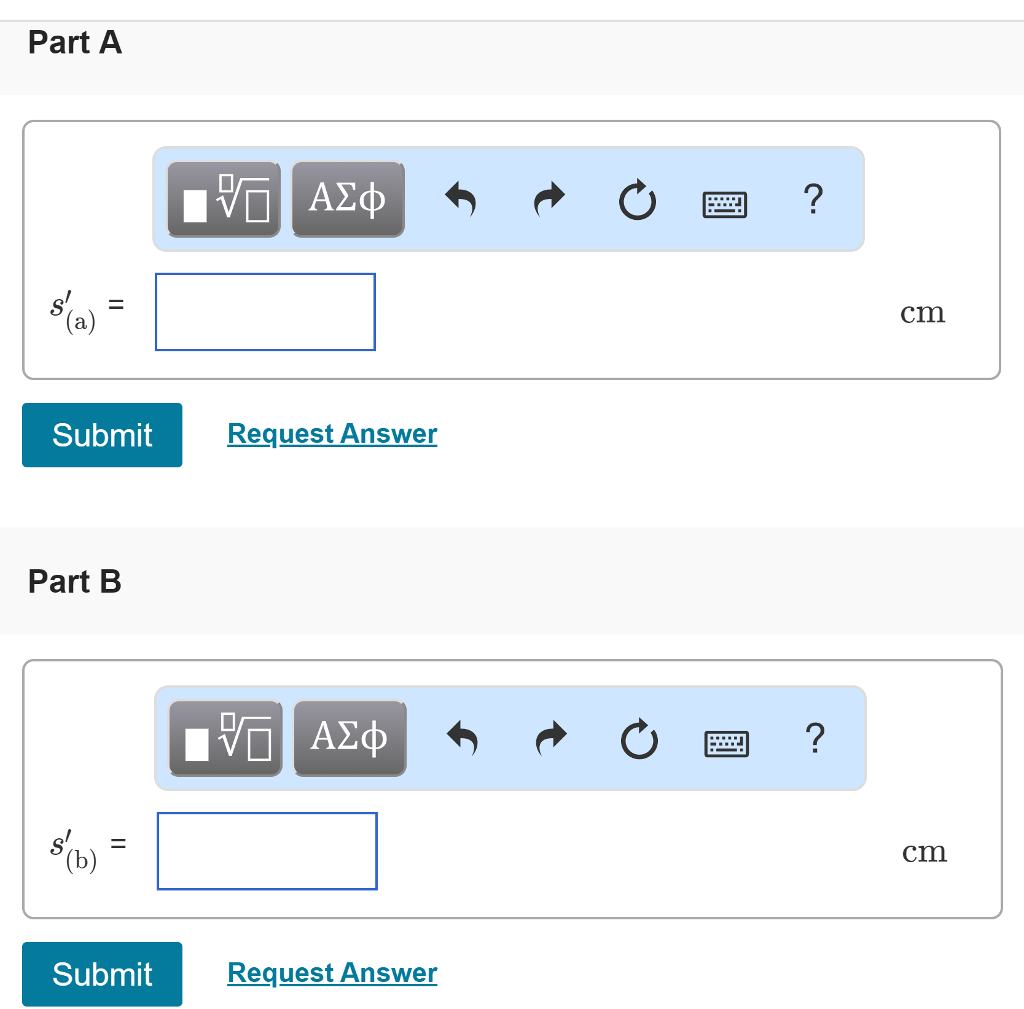Open math templates button in Part A
The image size is (1024, 1009).
(224, 200)
